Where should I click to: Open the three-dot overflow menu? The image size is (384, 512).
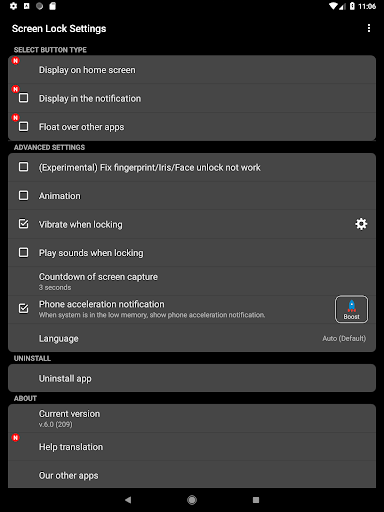click(369, 28)
